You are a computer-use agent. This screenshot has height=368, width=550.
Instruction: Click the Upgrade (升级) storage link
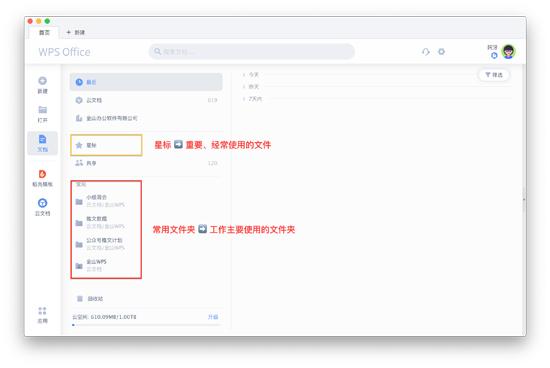(213, 317)
